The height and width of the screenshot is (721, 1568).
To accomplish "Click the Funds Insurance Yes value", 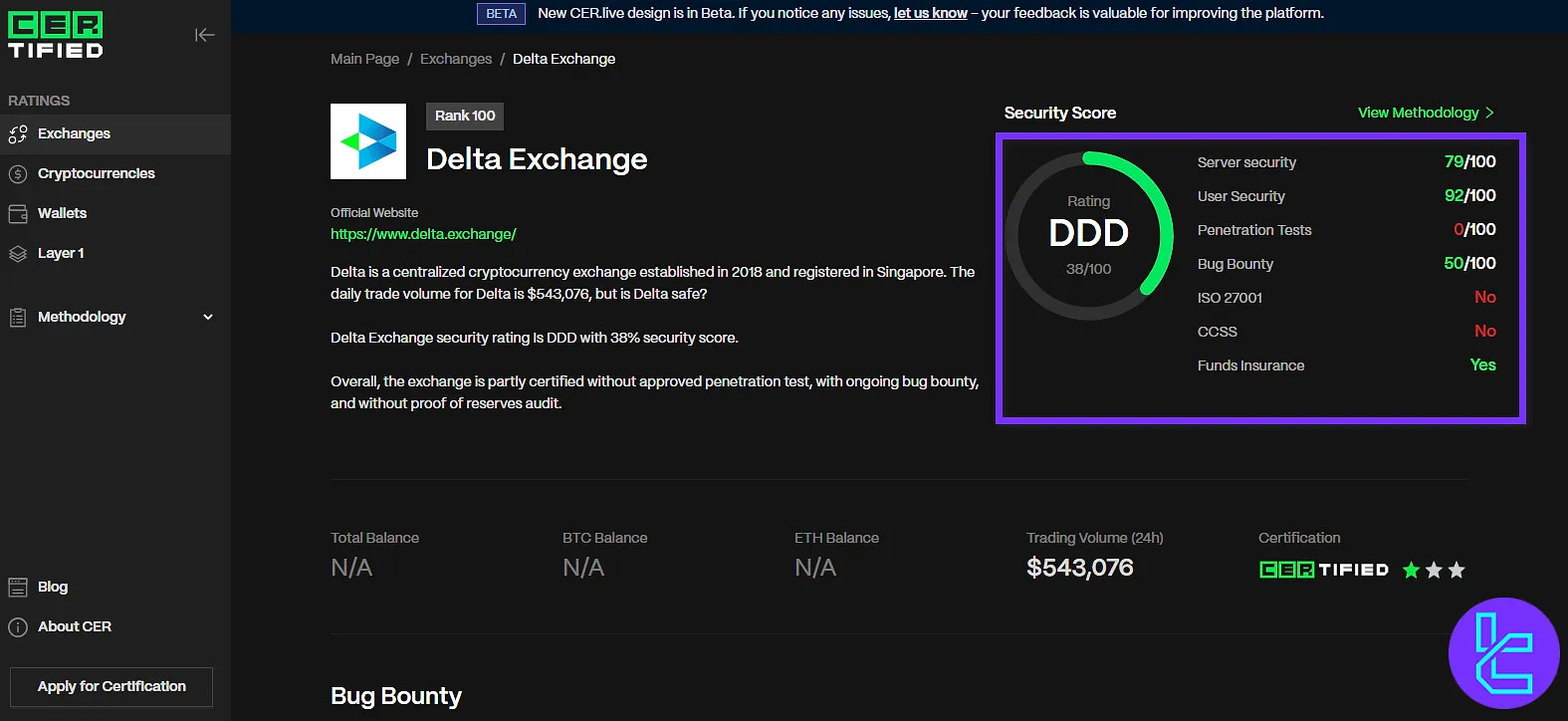I will pos(1482,365).
